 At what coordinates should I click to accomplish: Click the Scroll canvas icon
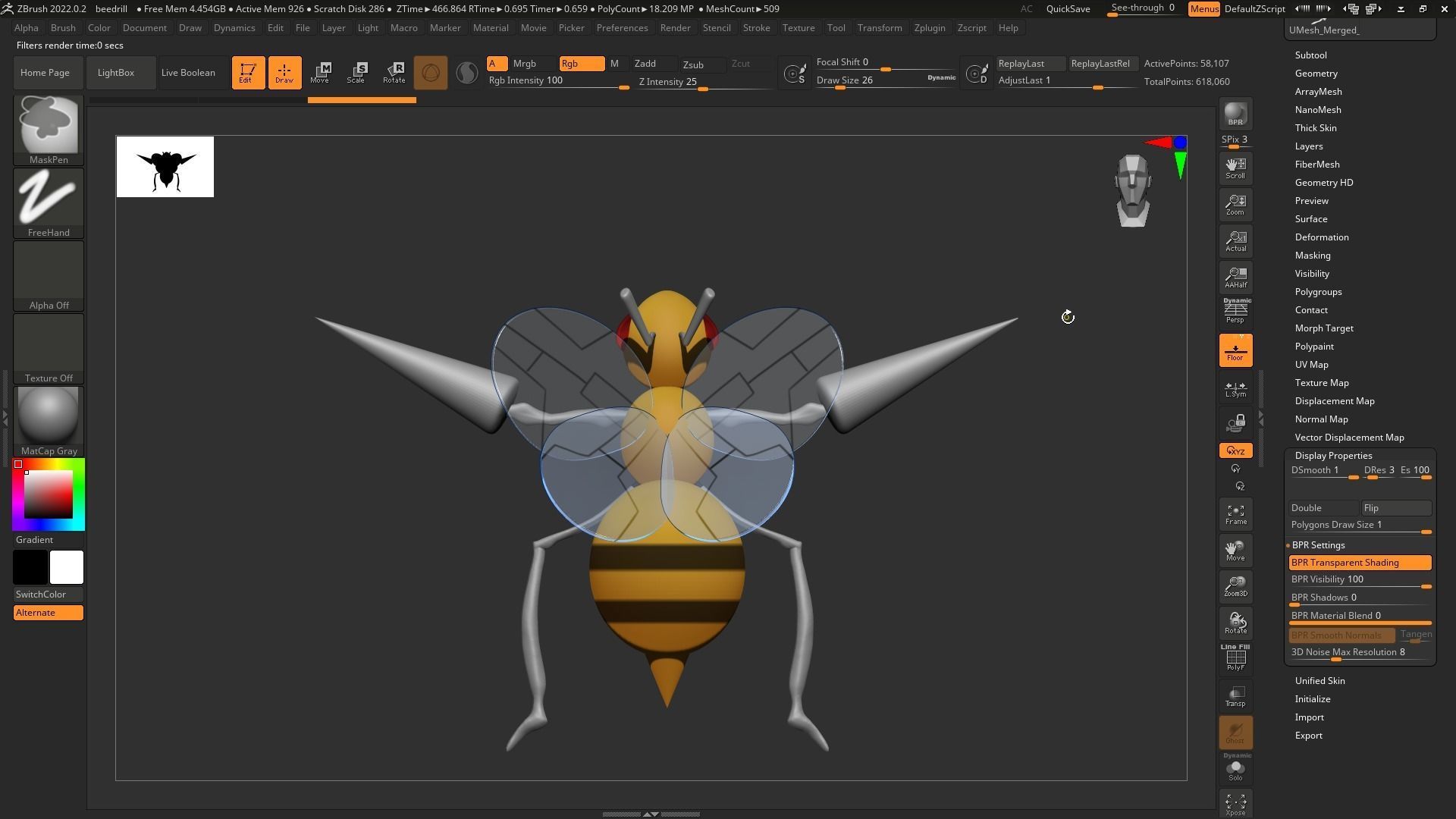[x=1235, y=168]
